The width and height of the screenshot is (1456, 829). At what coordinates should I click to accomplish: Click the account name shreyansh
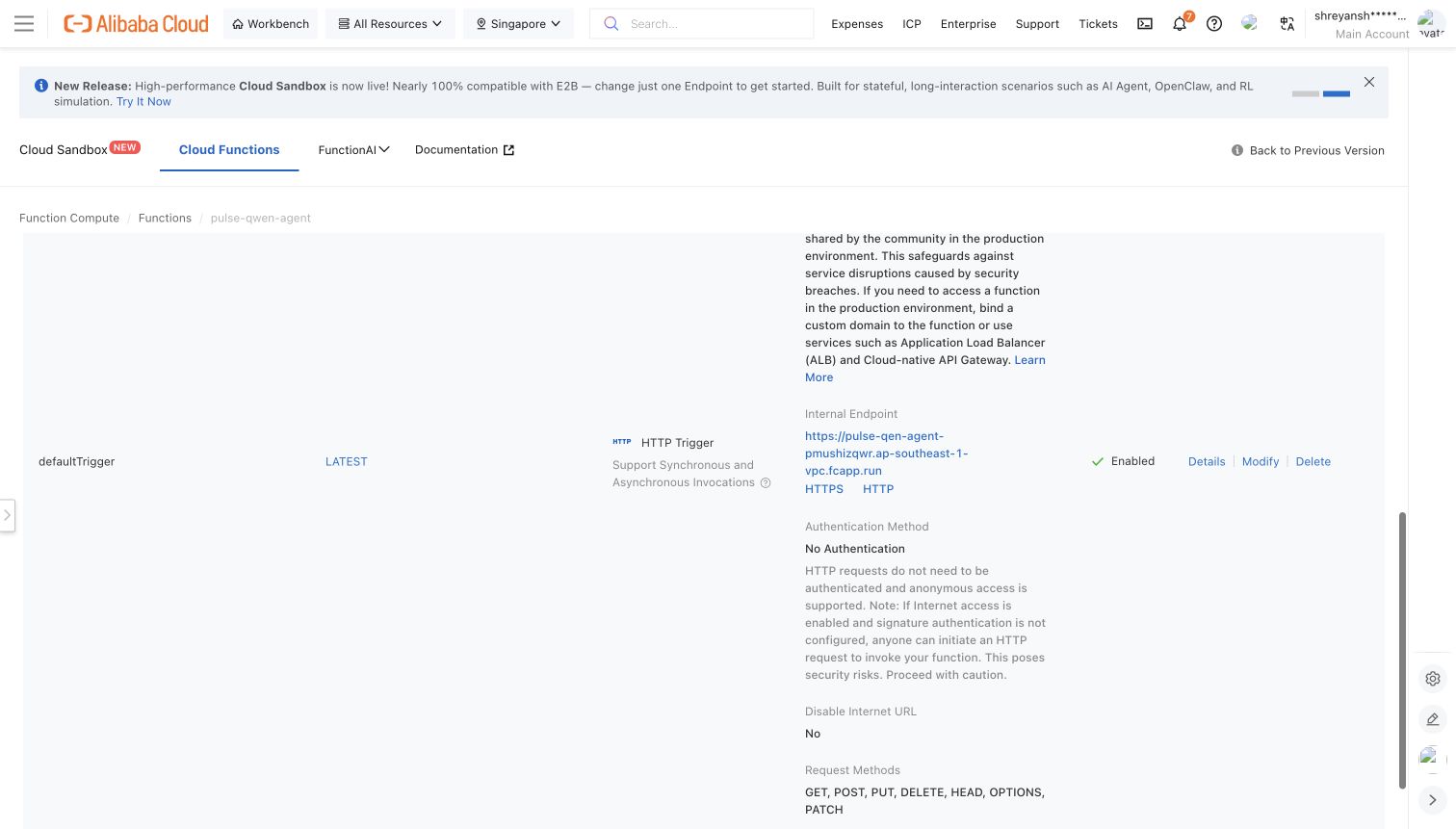tap(1361, 16)
